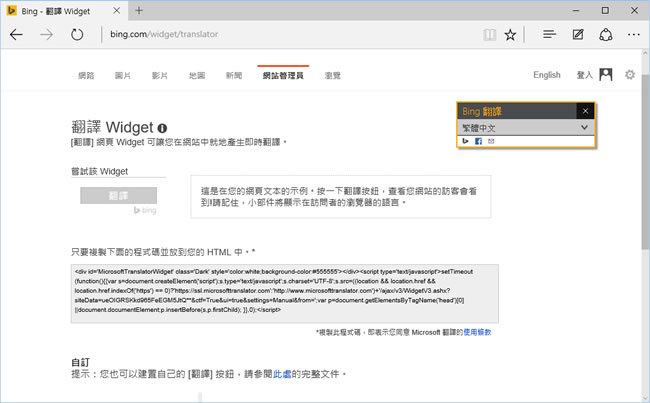This screenshot has height=403, width=650.
Task: Open Bing settings gear icon
Action: tap(629, 75)
